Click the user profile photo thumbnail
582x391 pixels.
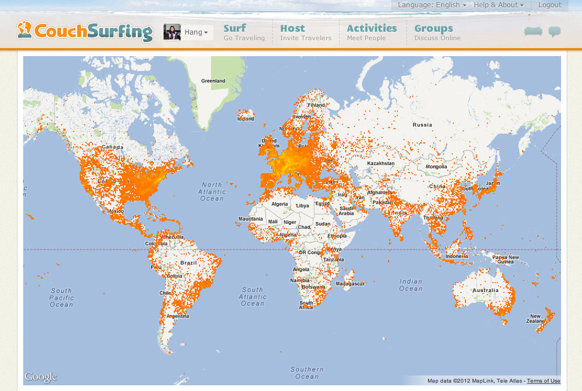click(x=172, y=32)
